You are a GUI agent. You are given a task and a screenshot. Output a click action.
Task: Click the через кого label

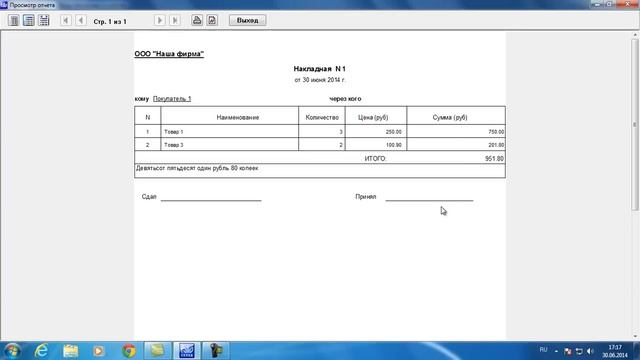[345, 99]
